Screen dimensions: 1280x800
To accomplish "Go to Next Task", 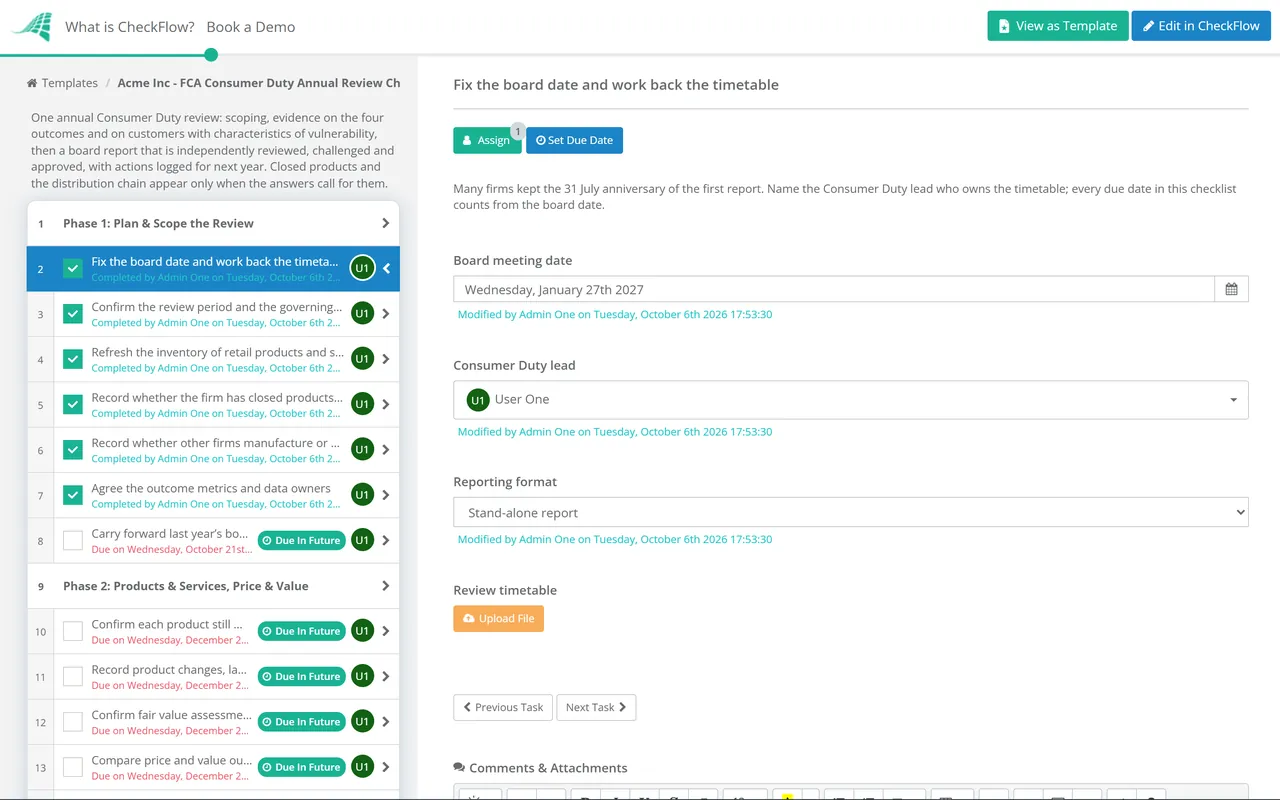I will click(x=596, y=707).
